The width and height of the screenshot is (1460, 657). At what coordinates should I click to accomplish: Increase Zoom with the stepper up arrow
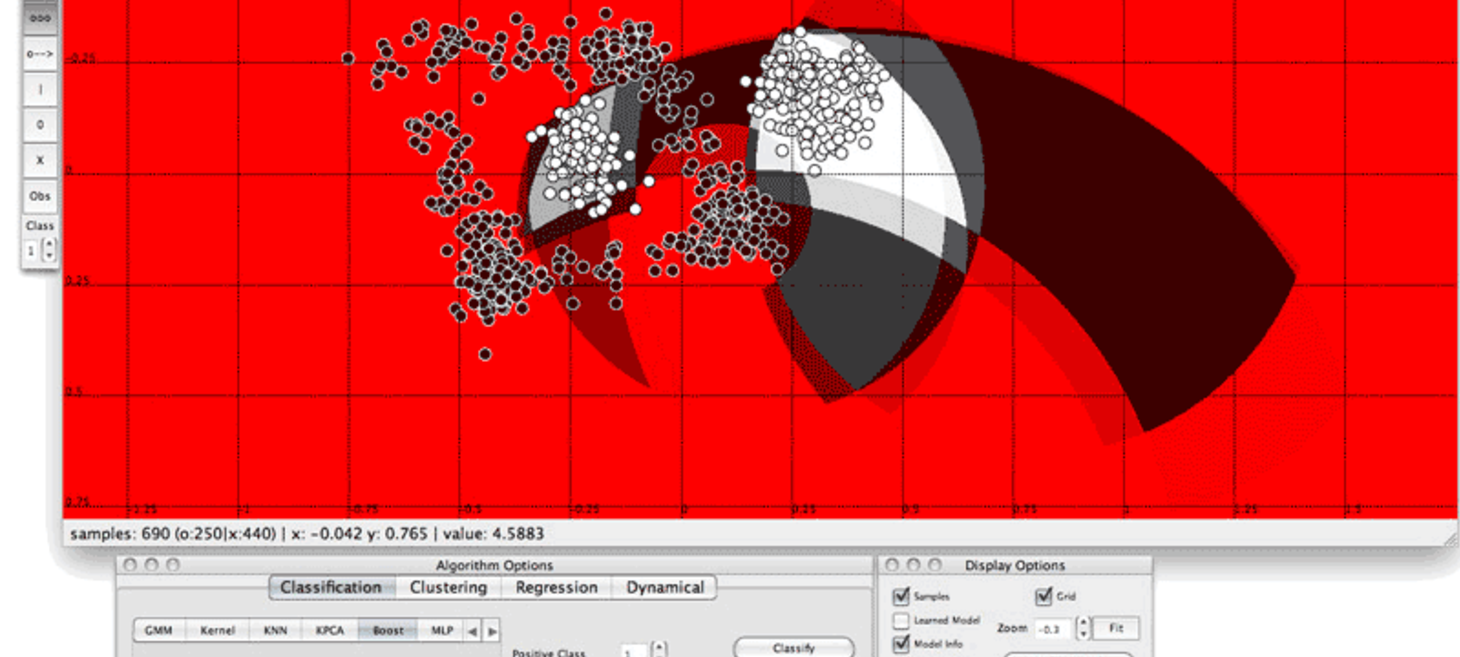pos(1082,622)
